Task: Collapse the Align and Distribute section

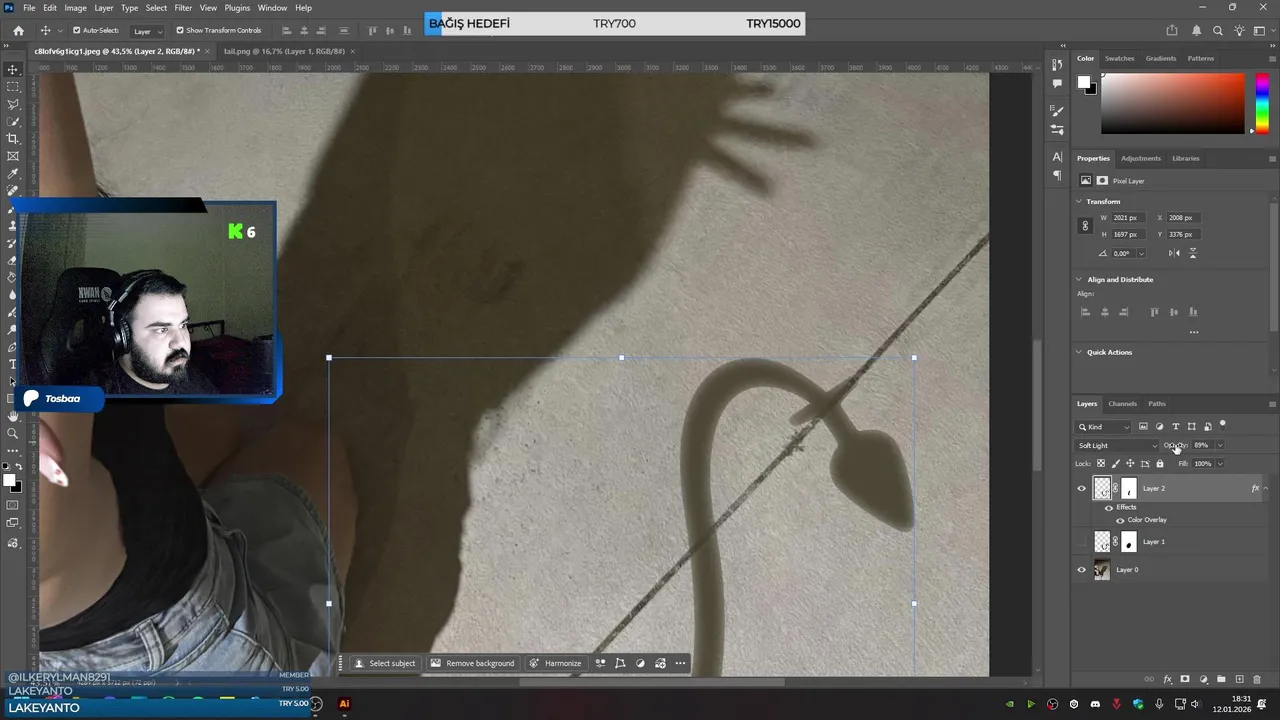Action: 1079,279
